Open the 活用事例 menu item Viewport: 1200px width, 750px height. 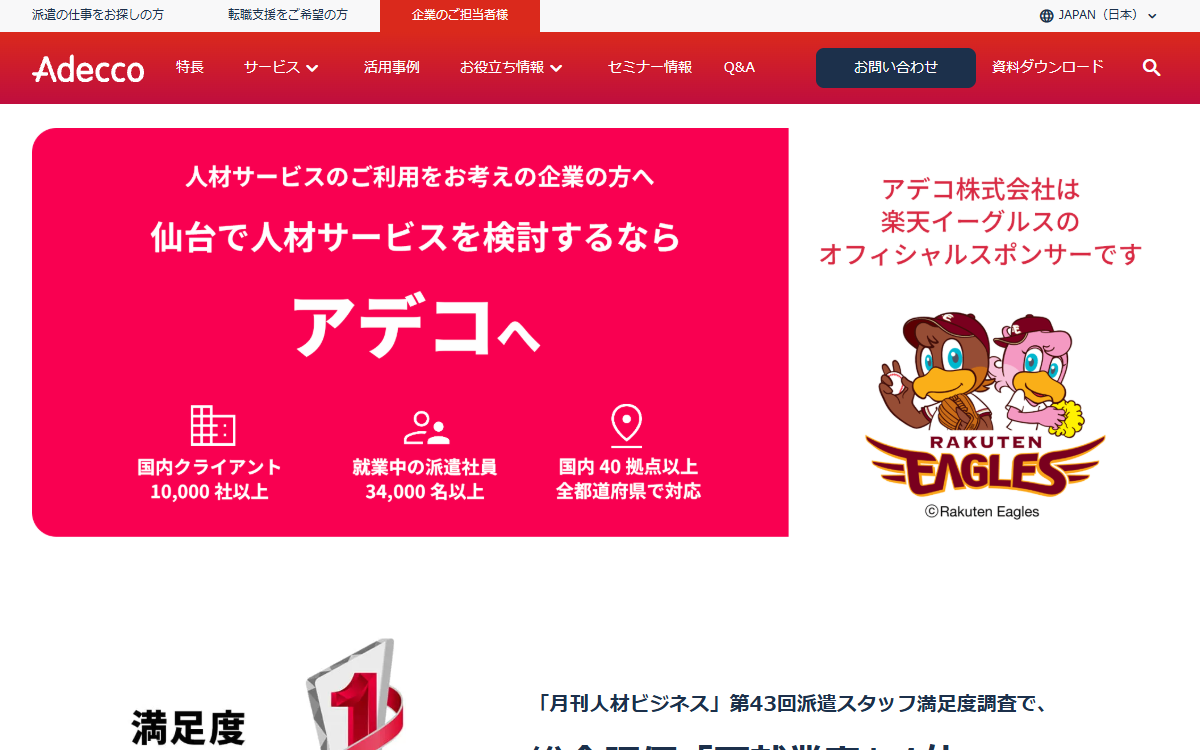392,67
